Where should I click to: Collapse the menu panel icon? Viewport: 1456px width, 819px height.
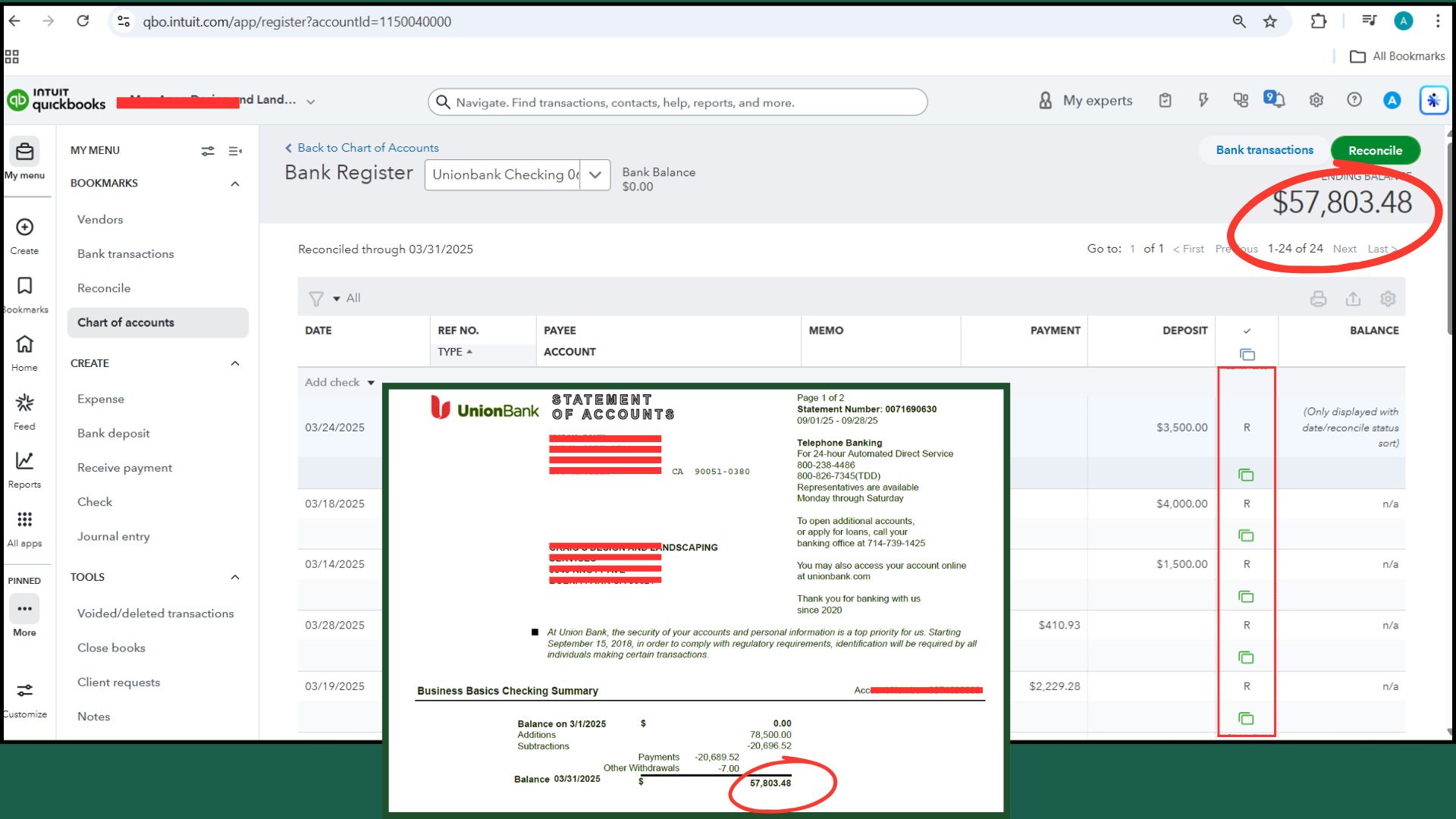[x=235, y=151]
